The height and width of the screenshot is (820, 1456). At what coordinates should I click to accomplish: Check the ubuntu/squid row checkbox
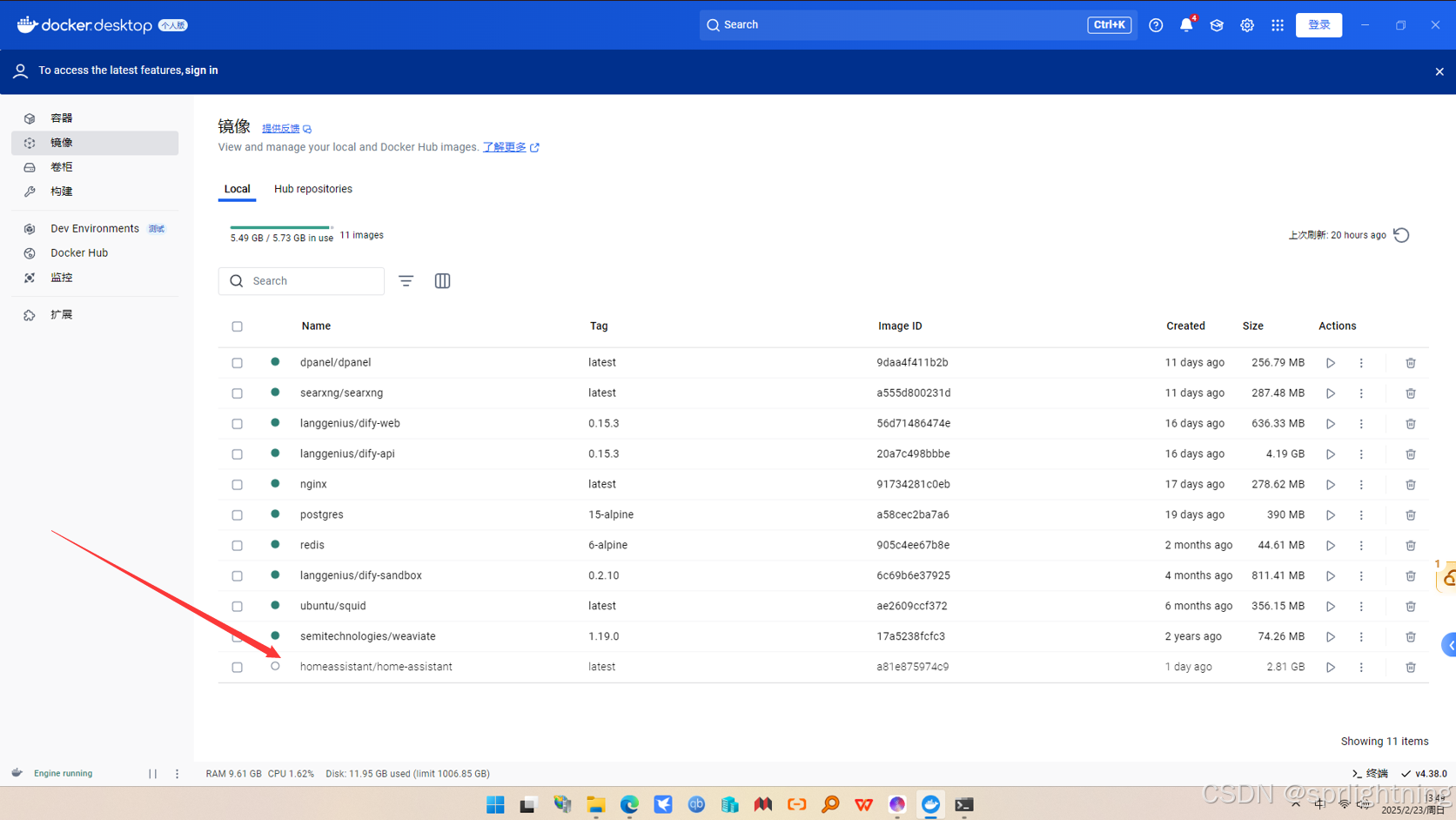237,607
